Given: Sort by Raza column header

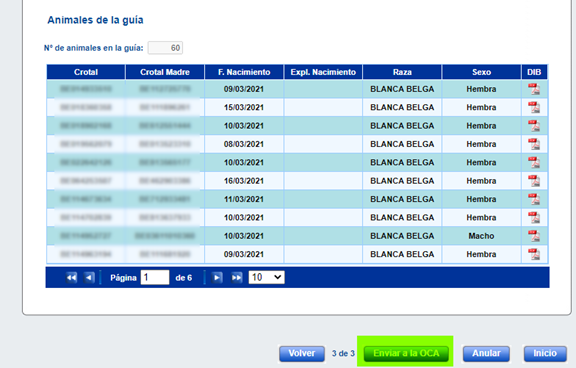Looking at the screenshot, I should pyautogui.click(x=402, y=72).
